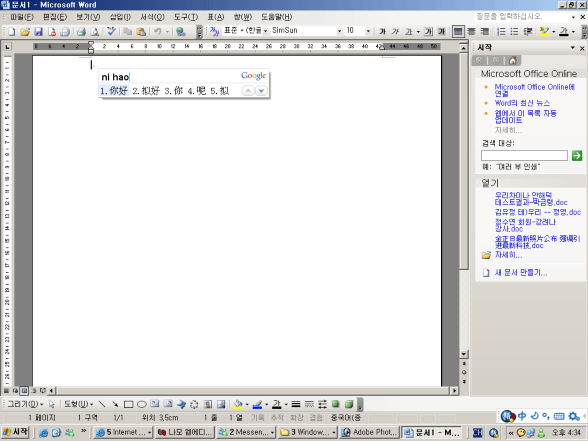Select the Rectangle drawing tool
Viewport: 588px width, 441px height.
(x=128, y=404)
